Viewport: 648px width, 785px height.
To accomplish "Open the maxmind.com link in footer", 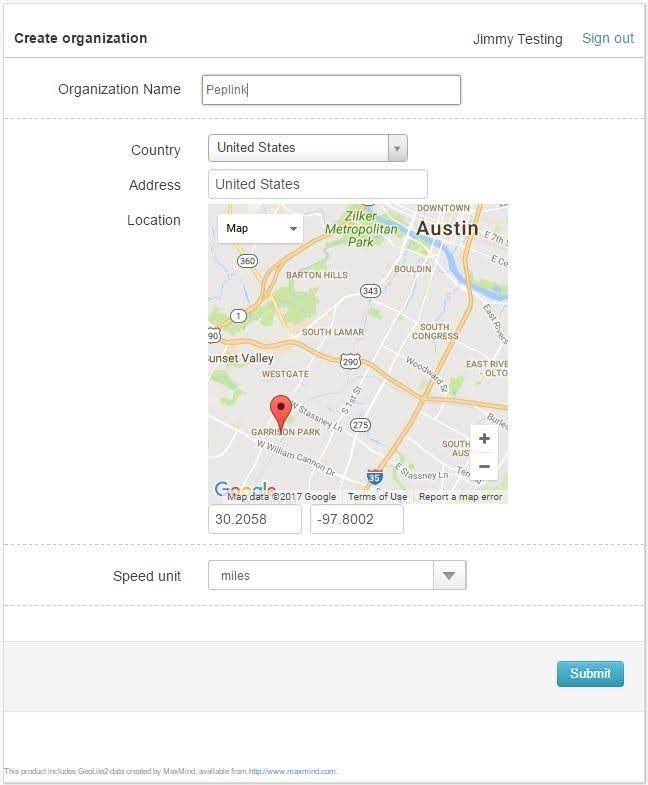I will coord(292,771).
